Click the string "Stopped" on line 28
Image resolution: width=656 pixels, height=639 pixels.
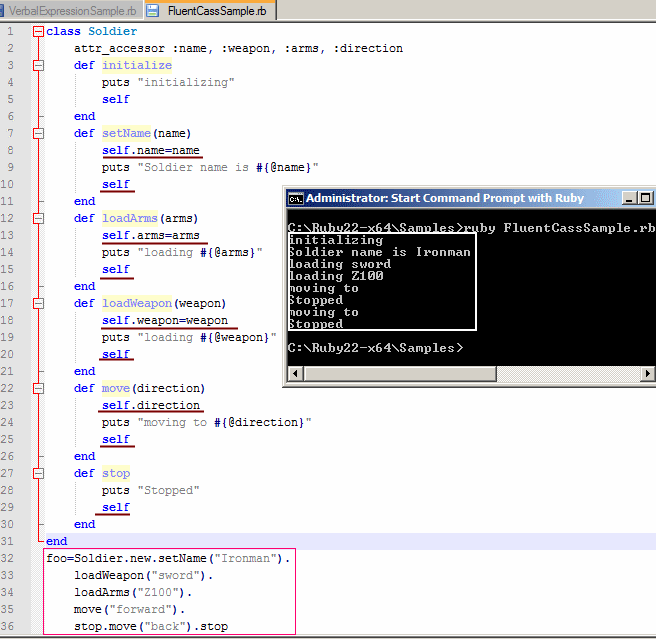click(169, 490)
